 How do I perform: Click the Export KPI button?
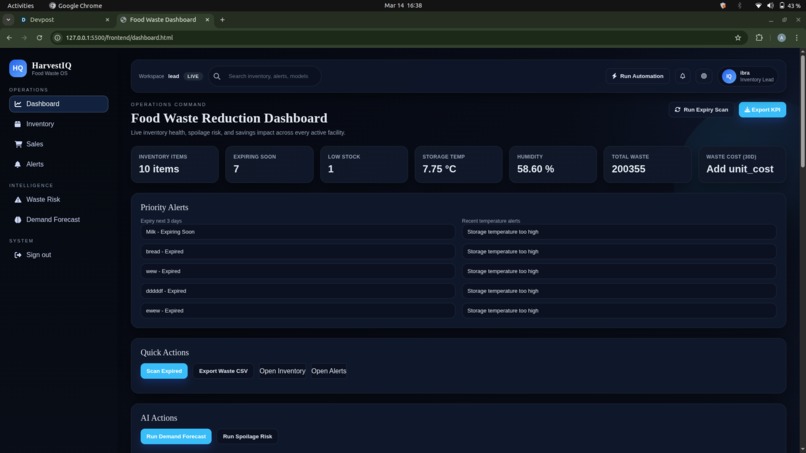click(x=762, y=110)
